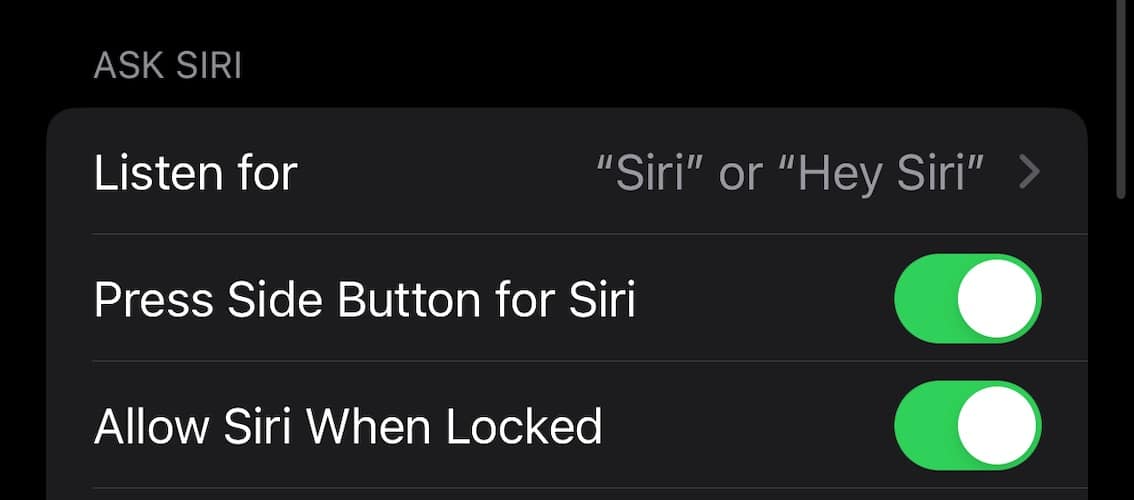Click the word "Allow" in the third row
Viewport: 1134px width, 500px height.
(145, 426)
